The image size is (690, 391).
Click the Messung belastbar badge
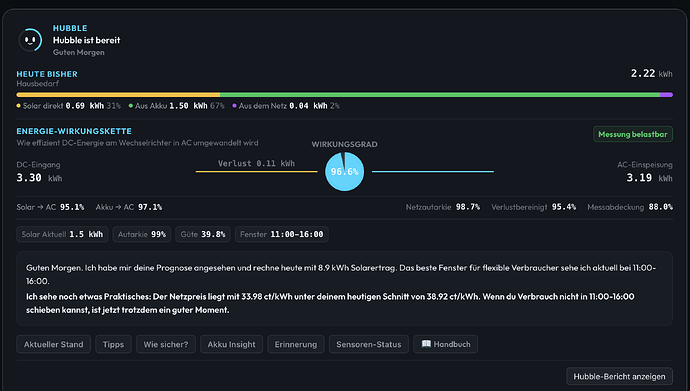click(633, 134)
